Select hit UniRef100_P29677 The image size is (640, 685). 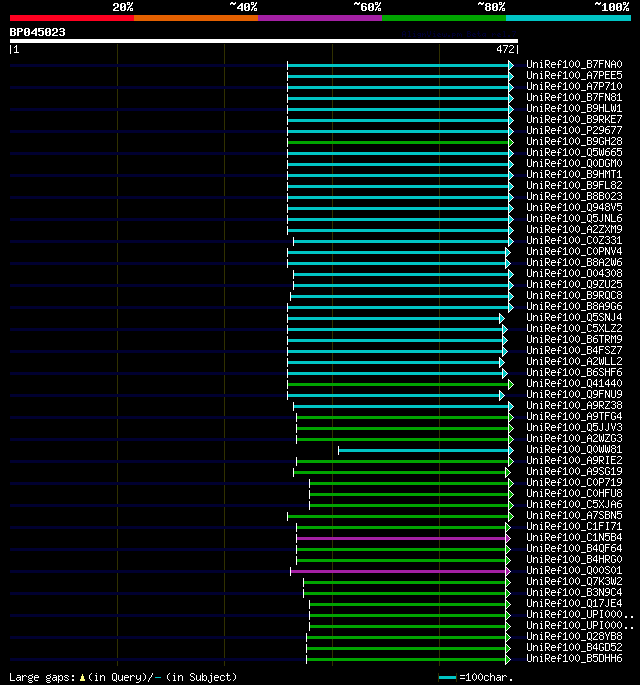click(x=574, y=131)
